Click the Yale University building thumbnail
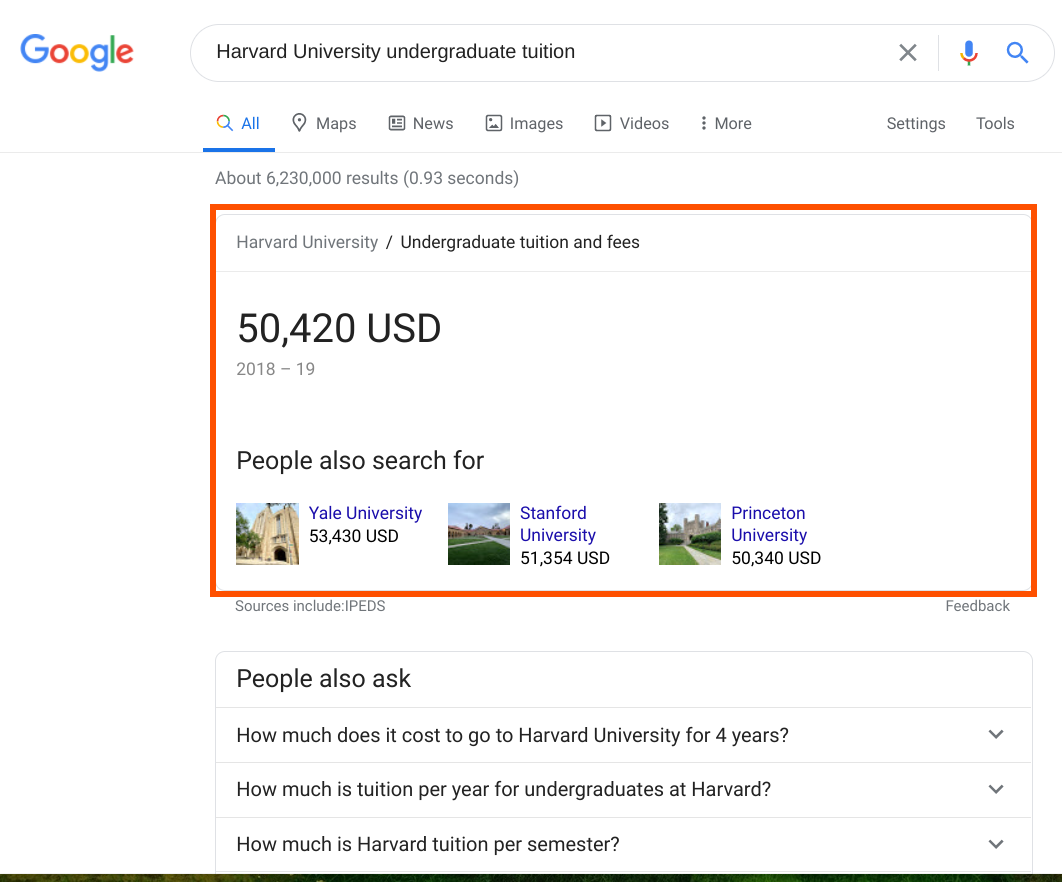The image size is (1062, 882). coord(268,534)
